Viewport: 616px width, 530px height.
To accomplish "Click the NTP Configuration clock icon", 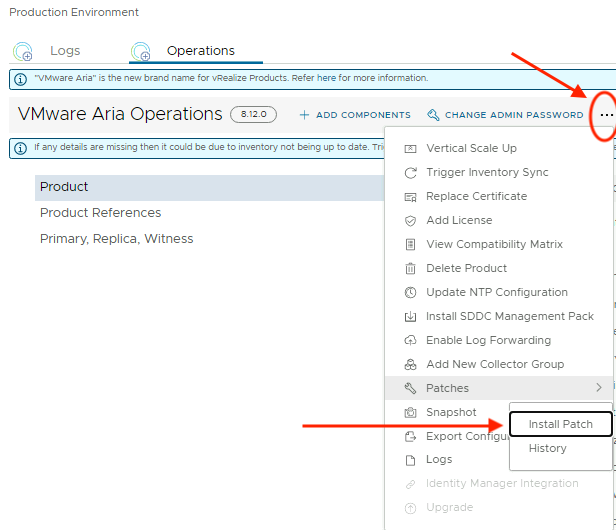I will (410, 292).
